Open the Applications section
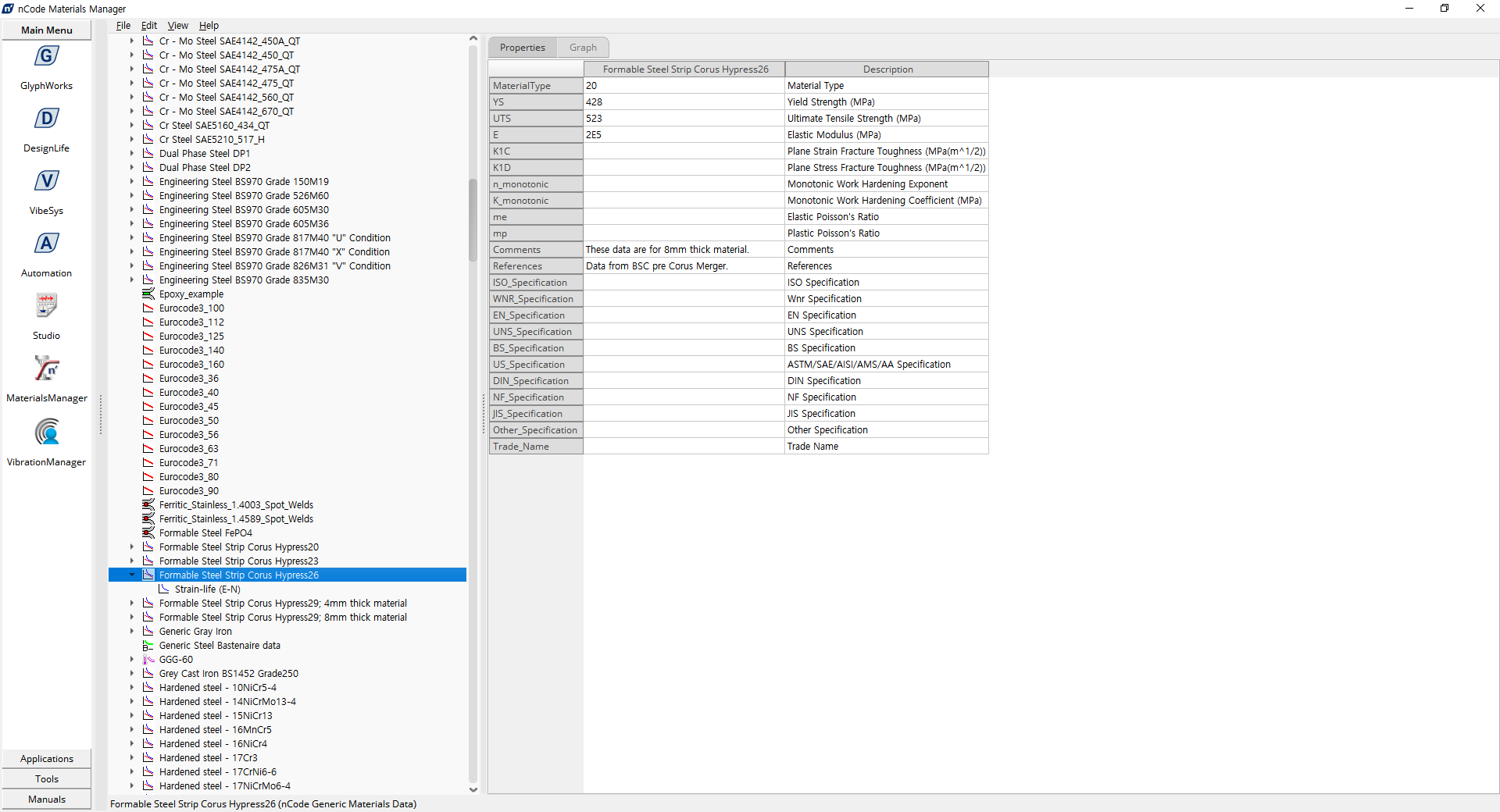The width and height of the screenshot is (1500, 812). (x=47, y=759)
